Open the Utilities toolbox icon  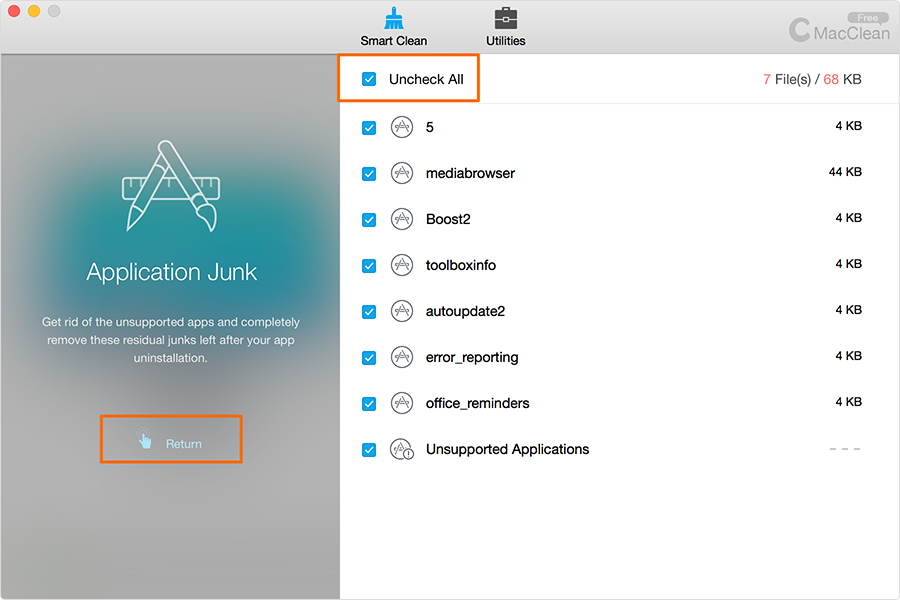pos(506,18)
